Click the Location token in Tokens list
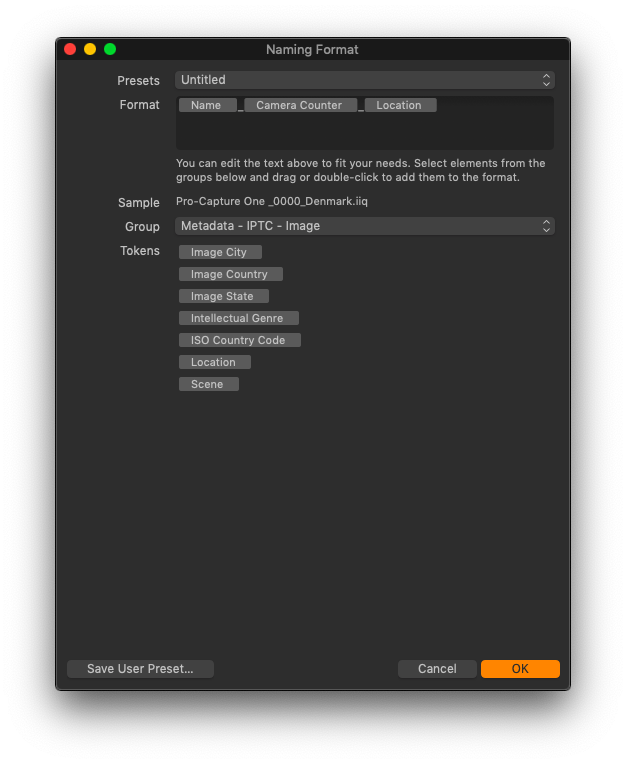Screen dimensions: 626x764 (x=215, y=362)
